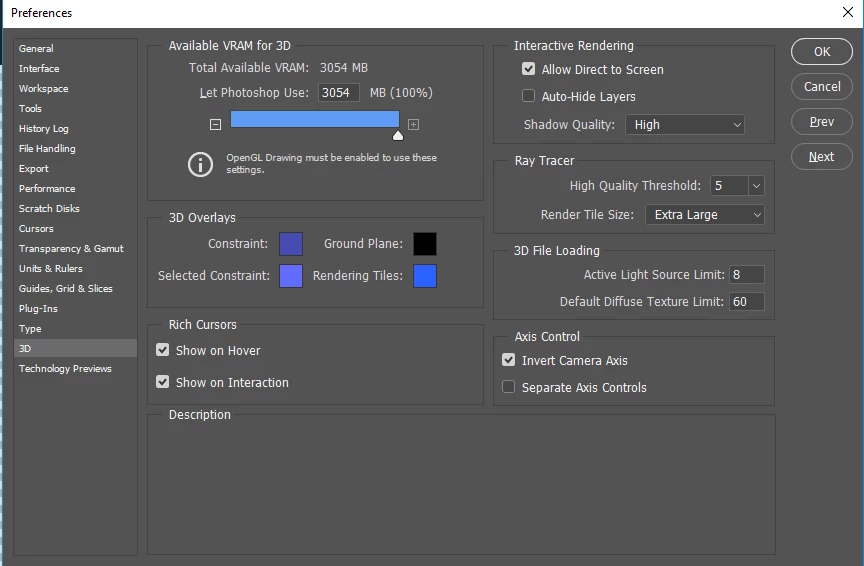This screenshot has width=864, height=566.
Task: Open Performance preferences category
Action: tap(75, 188)
